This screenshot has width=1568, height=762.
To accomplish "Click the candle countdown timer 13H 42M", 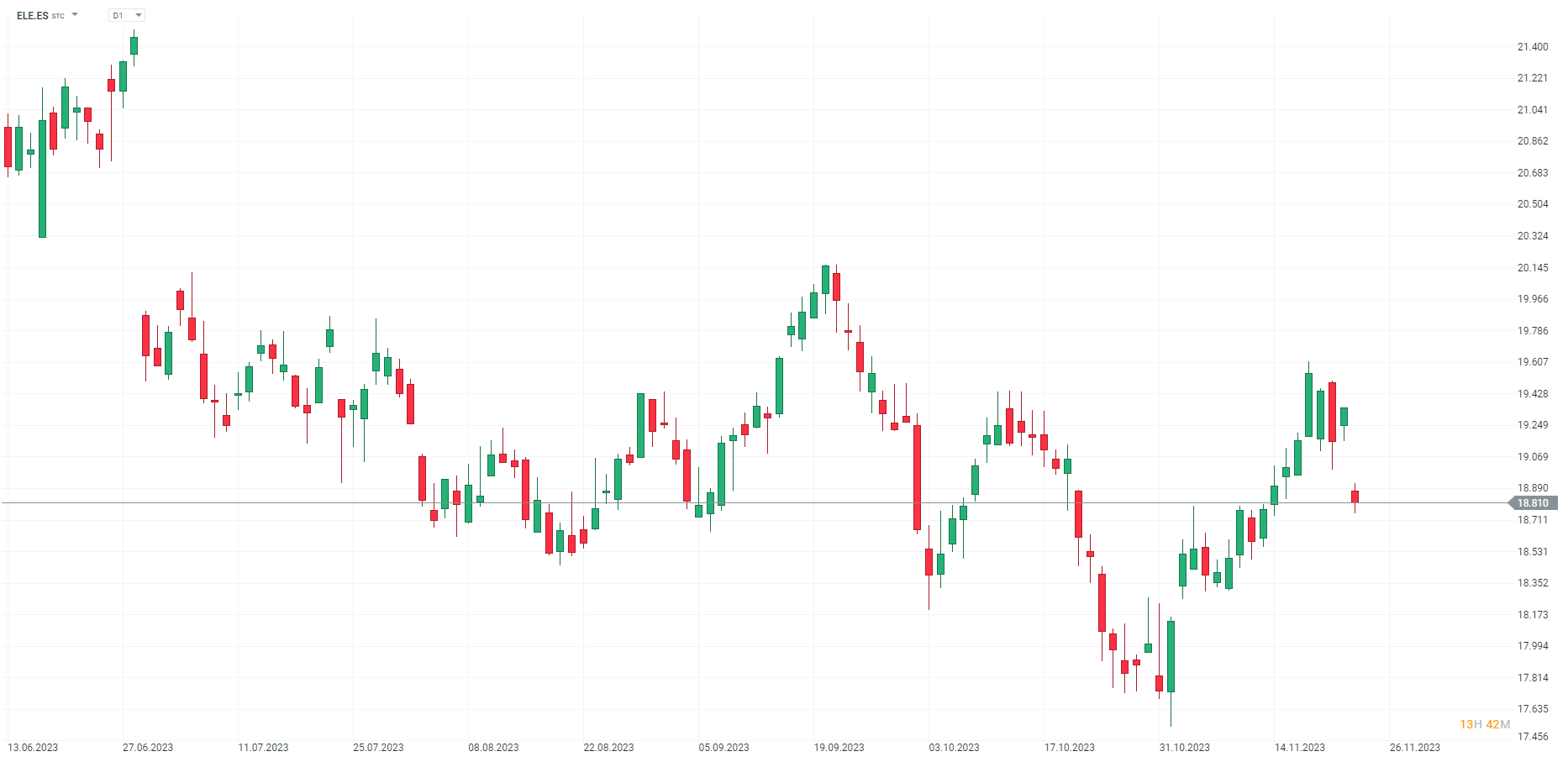I will tap(1485, 724).
